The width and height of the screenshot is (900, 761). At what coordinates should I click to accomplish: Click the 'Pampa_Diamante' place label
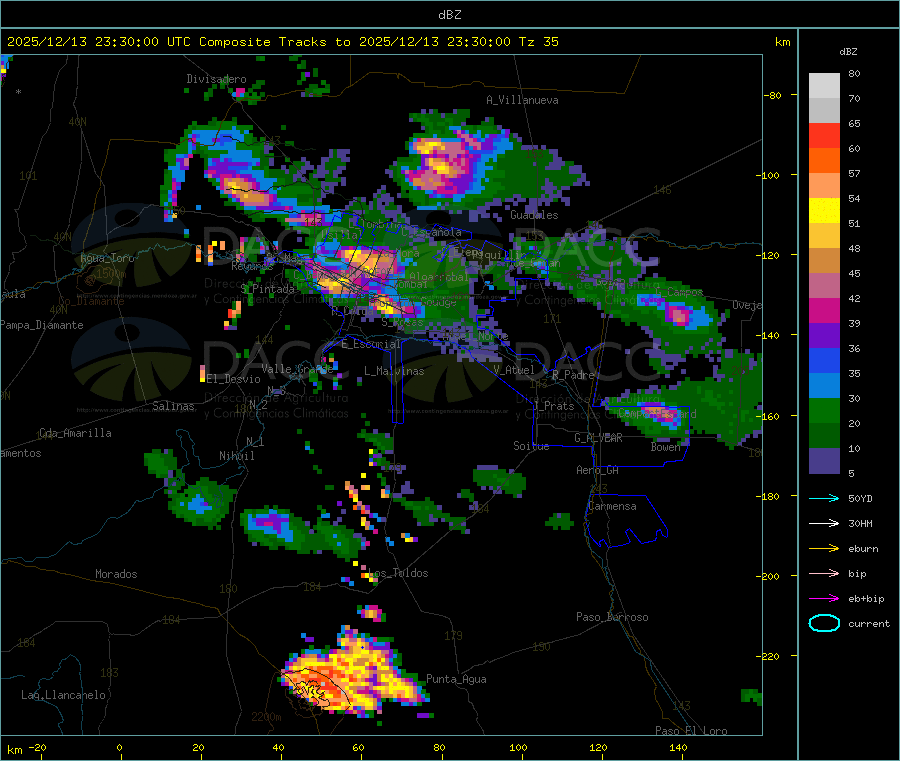[42, 325]
